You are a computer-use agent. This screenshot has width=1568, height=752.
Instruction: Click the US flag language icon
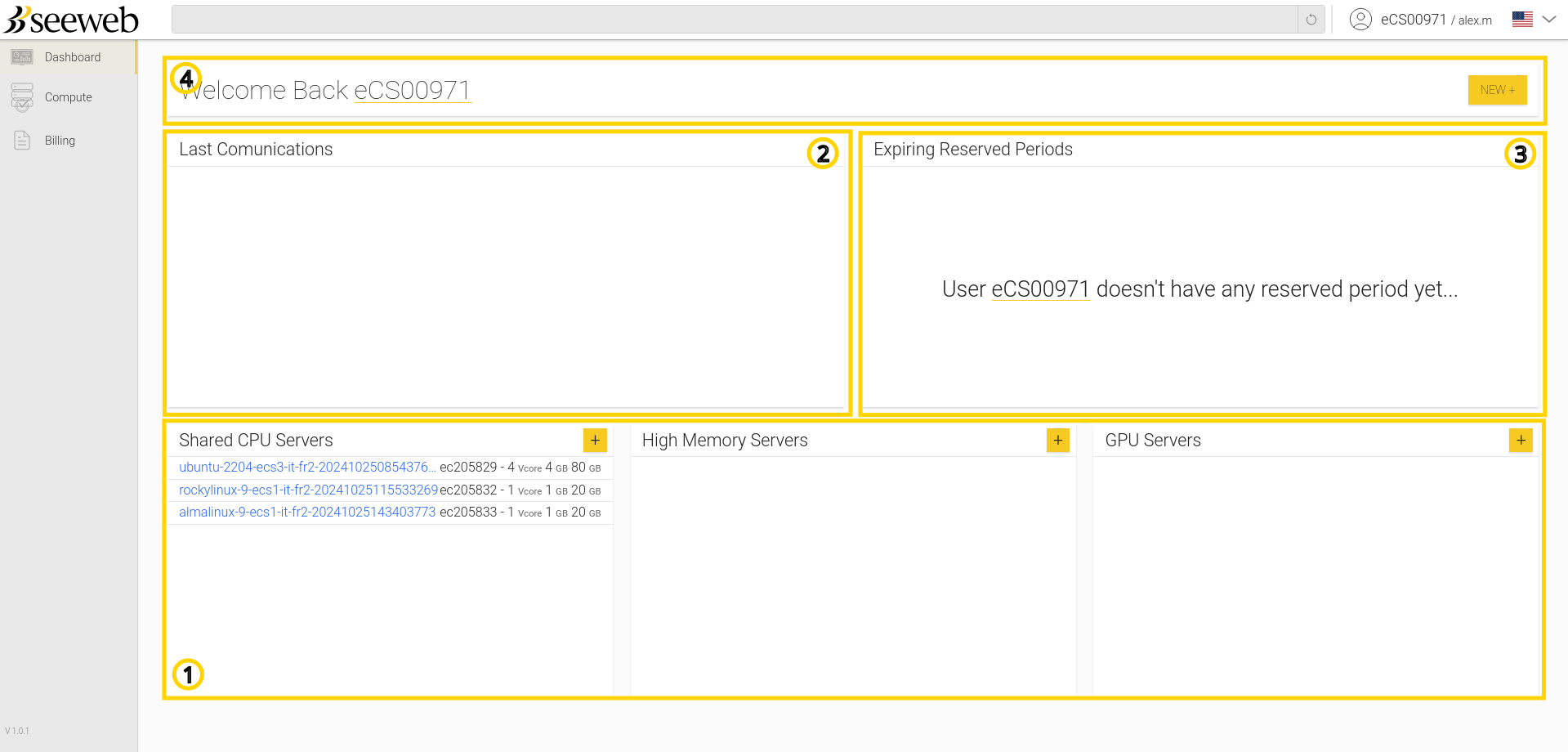1522,20
